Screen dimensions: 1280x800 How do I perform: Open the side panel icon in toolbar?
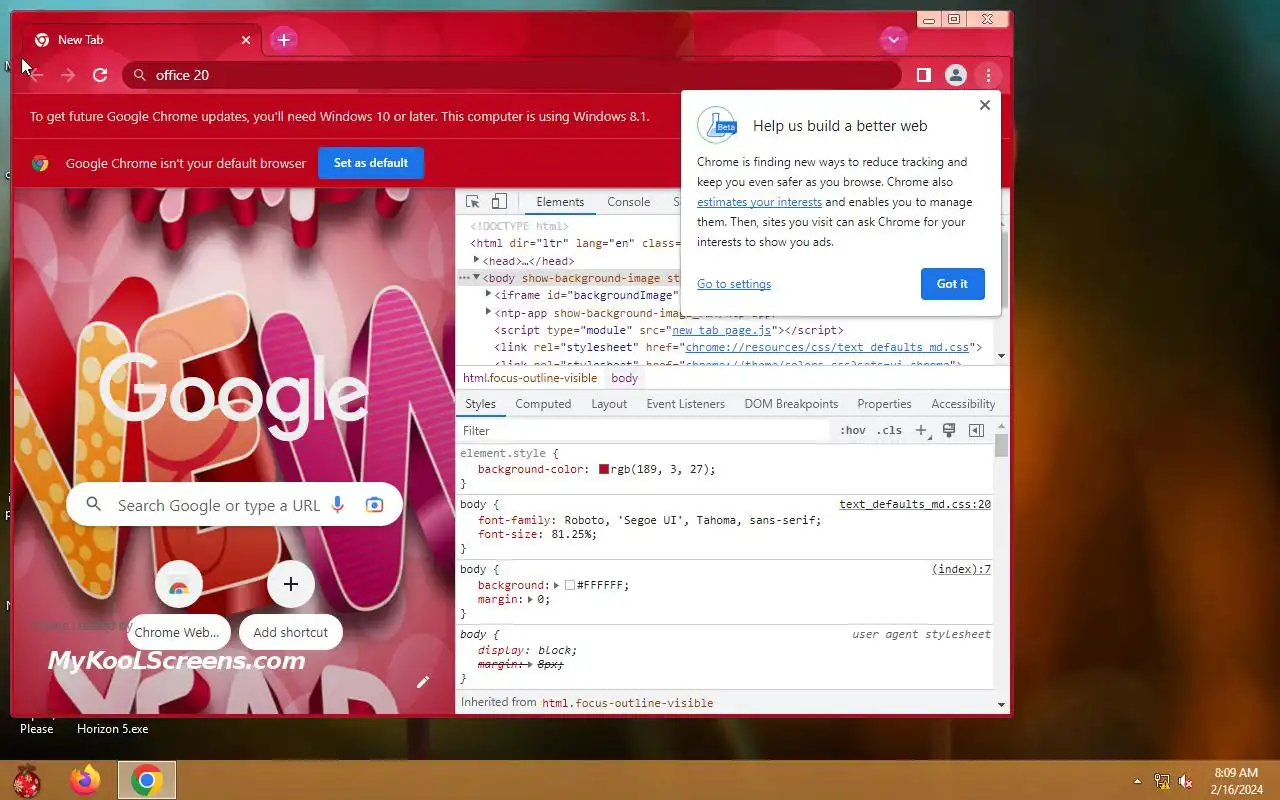click(924, 75)
